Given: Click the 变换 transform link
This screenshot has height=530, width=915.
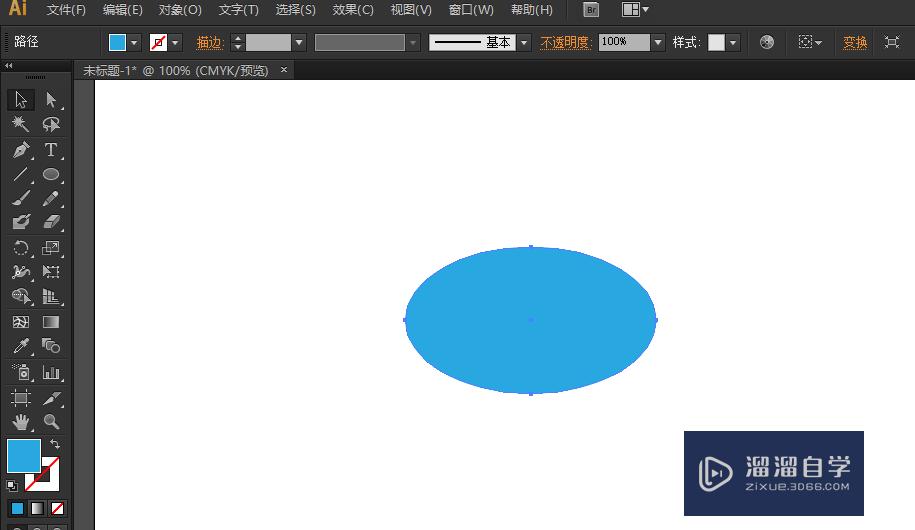Looking at the screenshot, I should (x=855, y=43).
